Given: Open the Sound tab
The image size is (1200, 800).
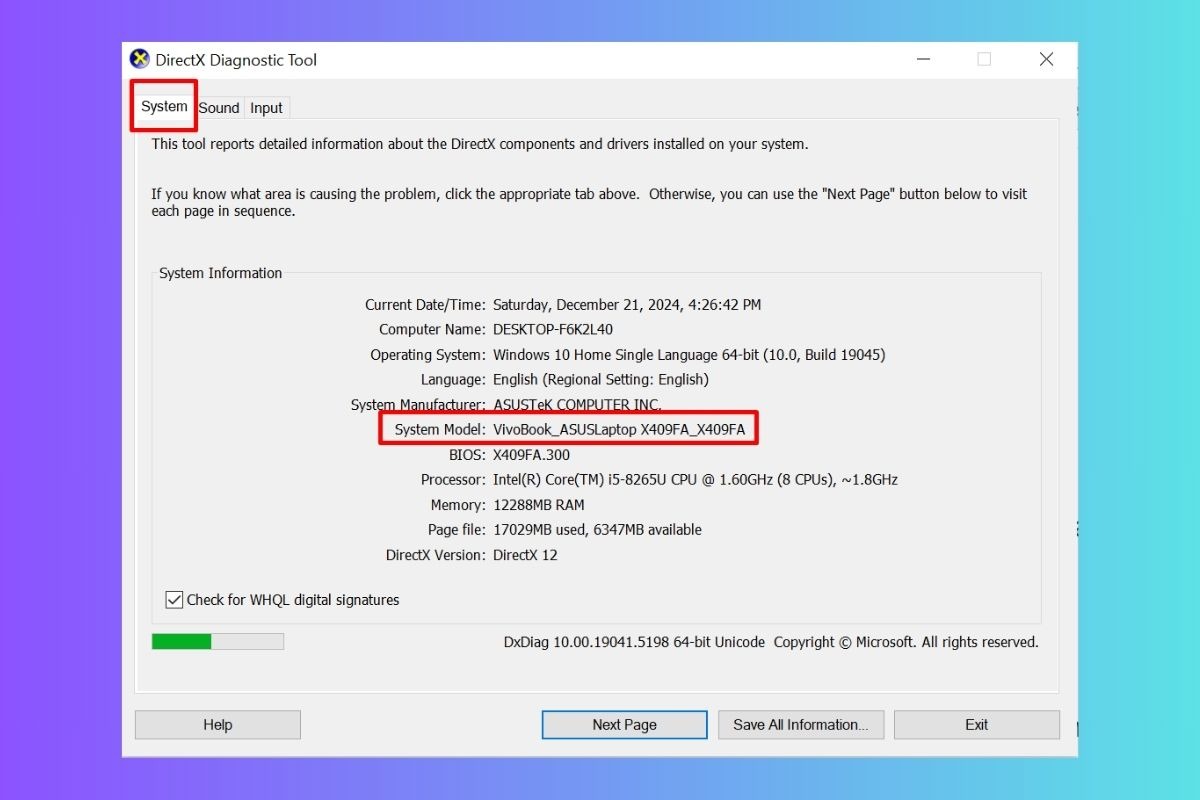Looking at the screenshot, I should pos(219,108).
